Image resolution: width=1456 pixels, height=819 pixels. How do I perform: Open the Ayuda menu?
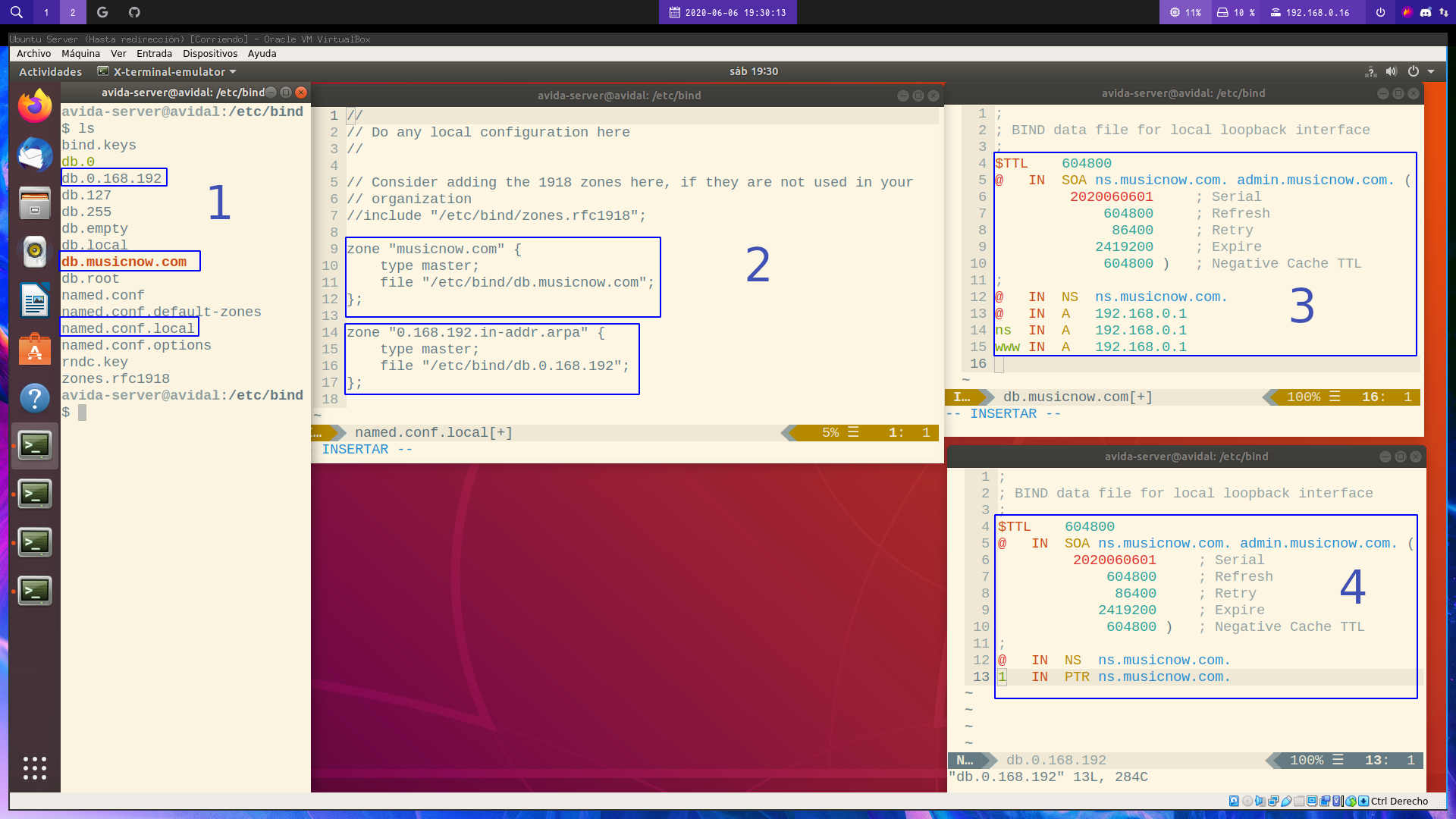click(x=262, y=54)
